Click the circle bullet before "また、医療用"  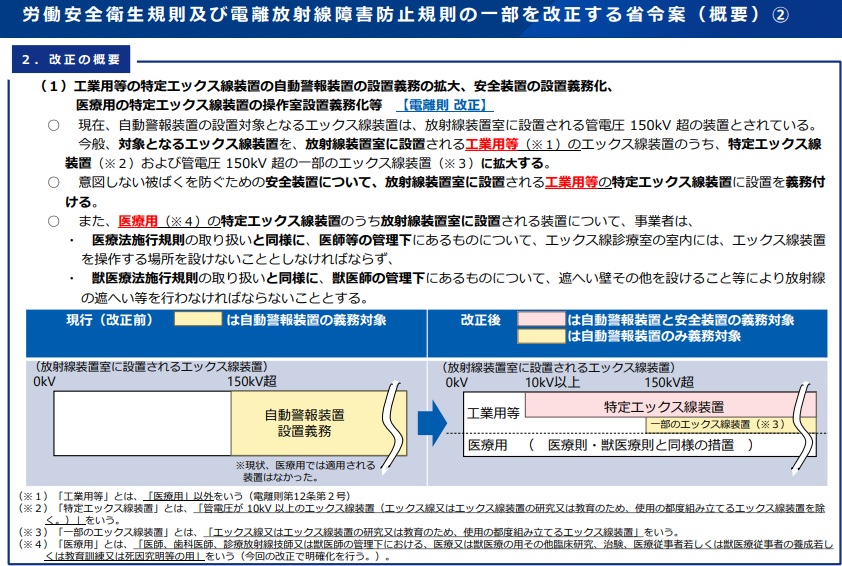54,221
